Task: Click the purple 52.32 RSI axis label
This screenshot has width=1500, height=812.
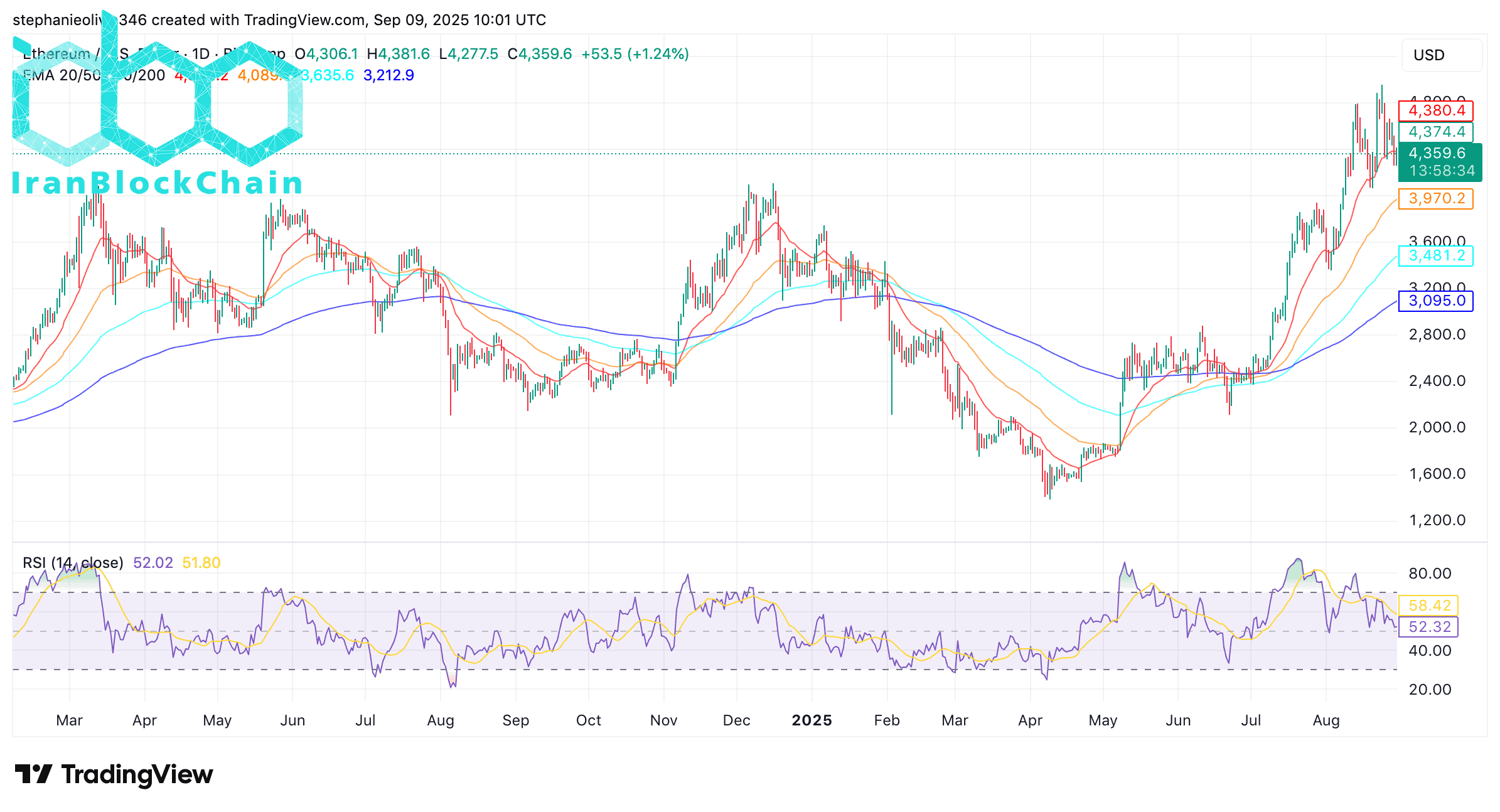Action: pos(1429,627)
